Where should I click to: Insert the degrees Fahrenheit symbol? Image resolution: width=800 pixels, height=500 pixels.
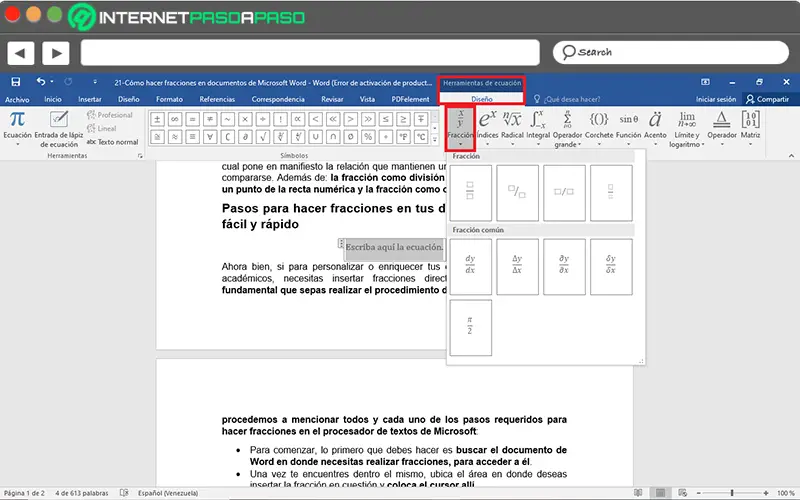coord(403,137)
